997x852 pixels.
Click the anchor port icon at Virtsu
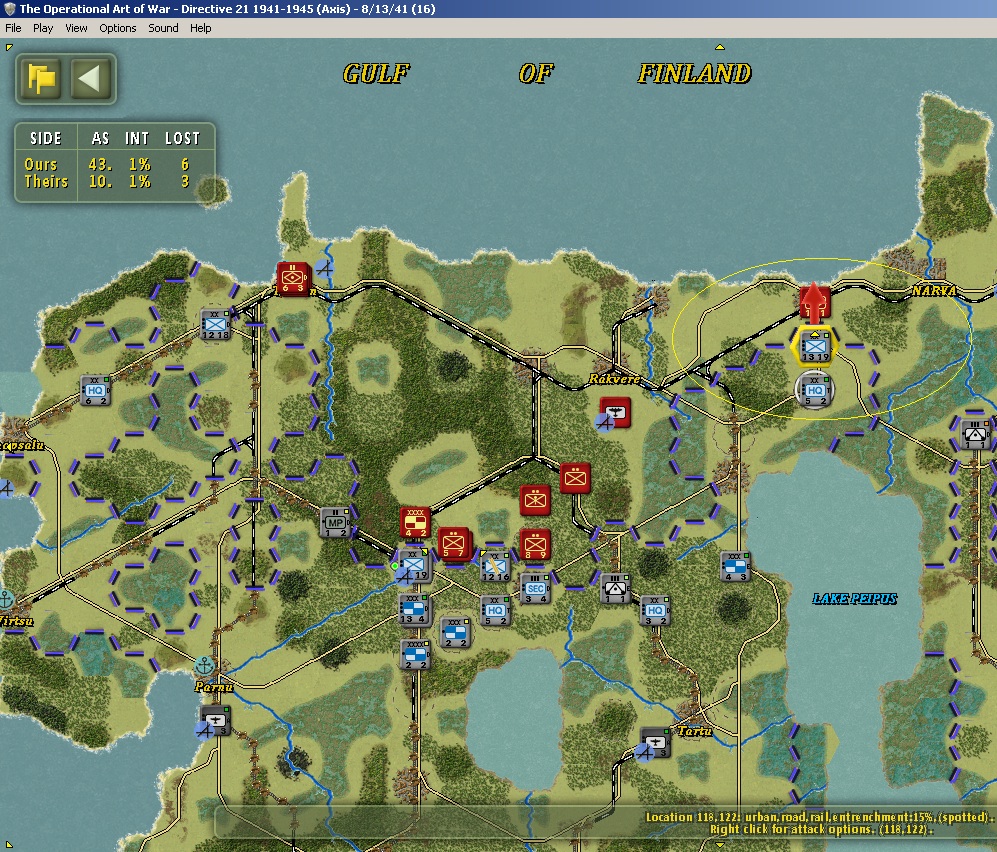tap(6, 599)
